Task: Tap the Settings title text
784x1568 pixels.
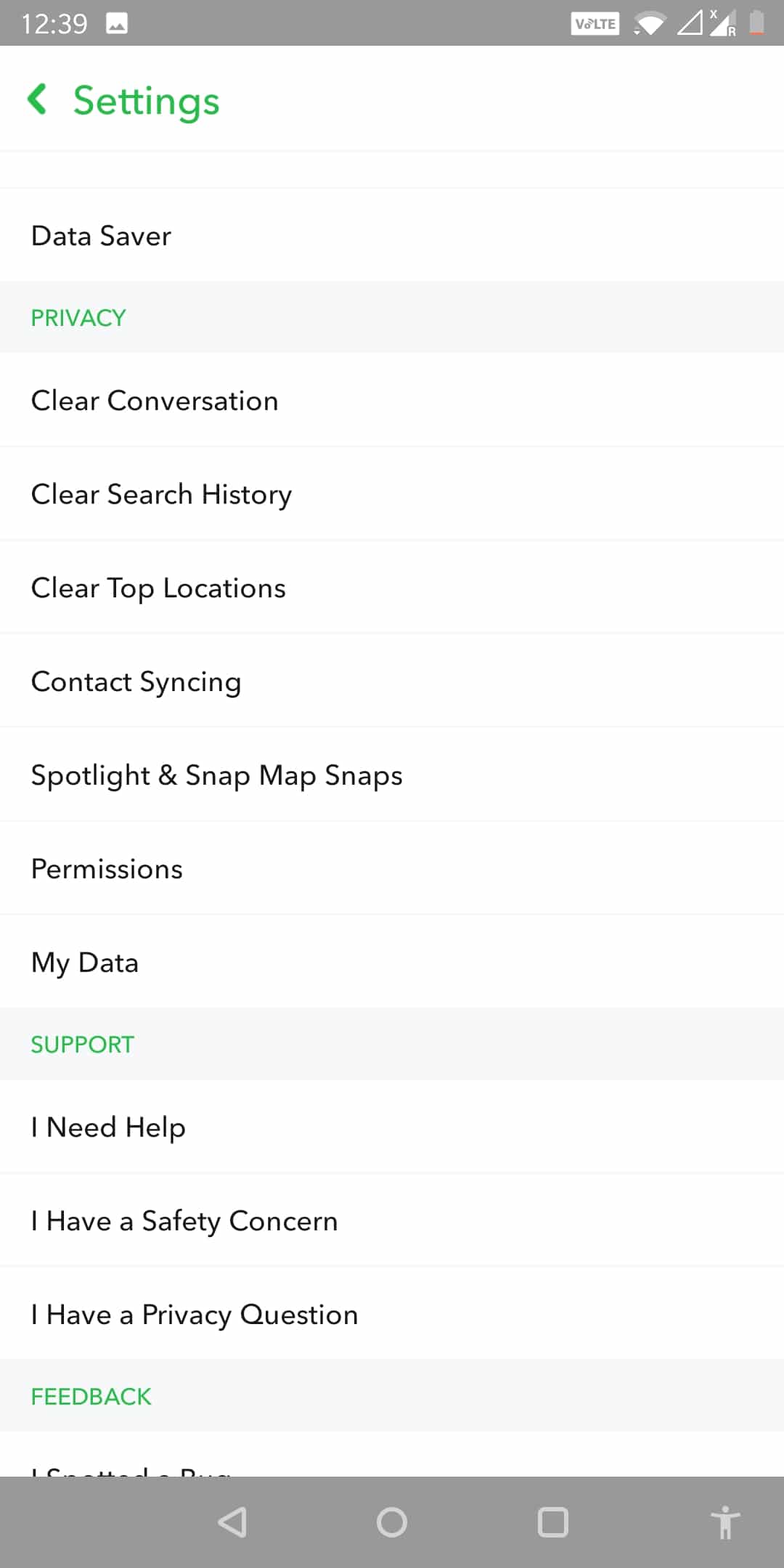Action: point(146,101)
